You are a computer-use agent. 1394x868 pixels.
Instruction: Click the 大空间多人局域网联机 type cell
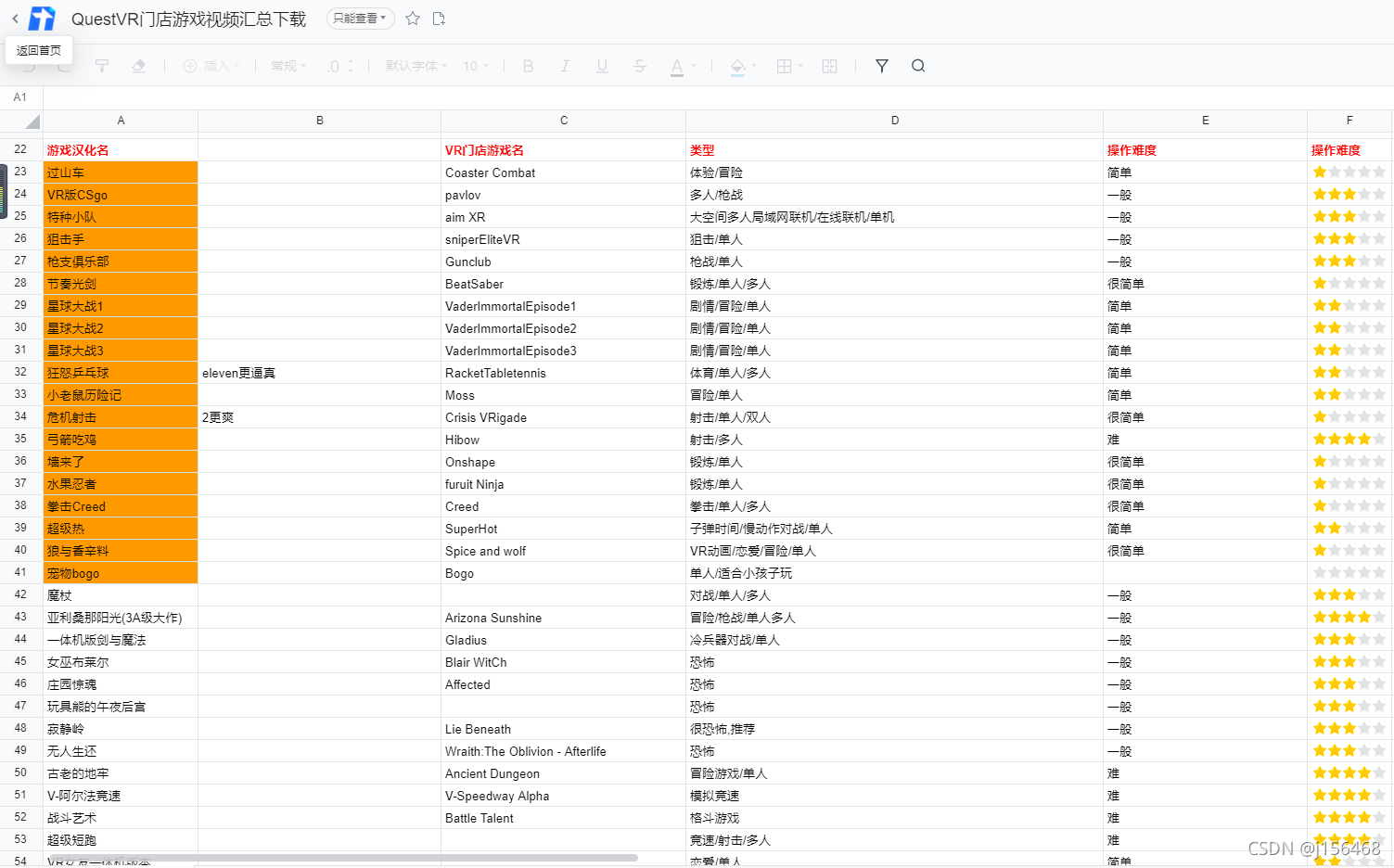click(x=895, y=217)
